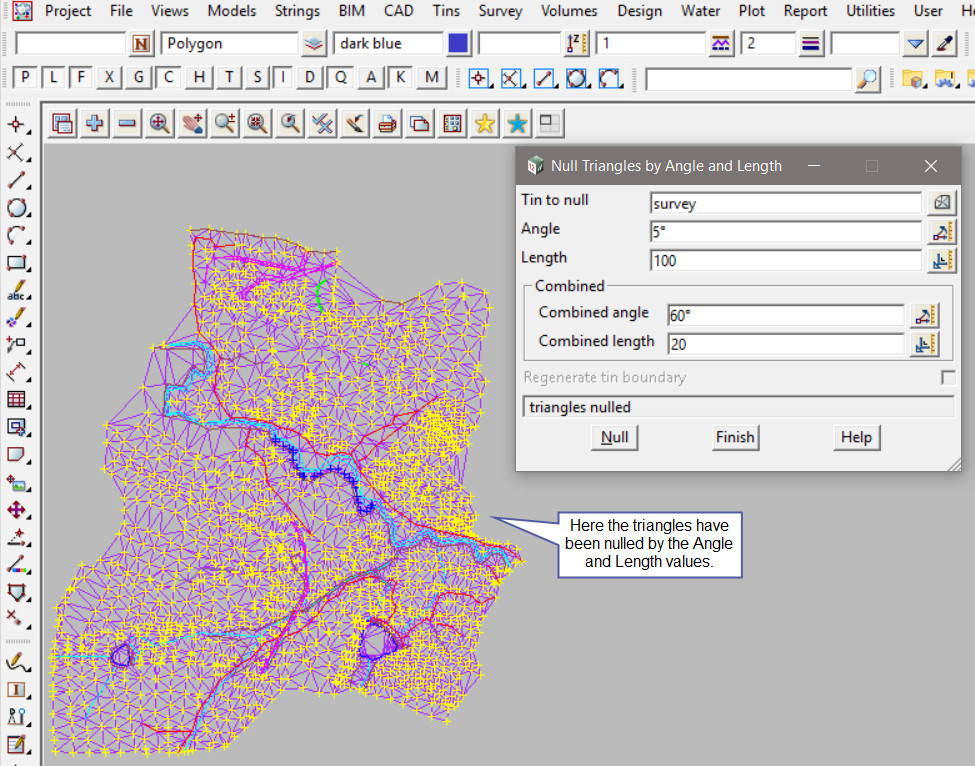Toggle the P snap button

click(x=25, y=78)
